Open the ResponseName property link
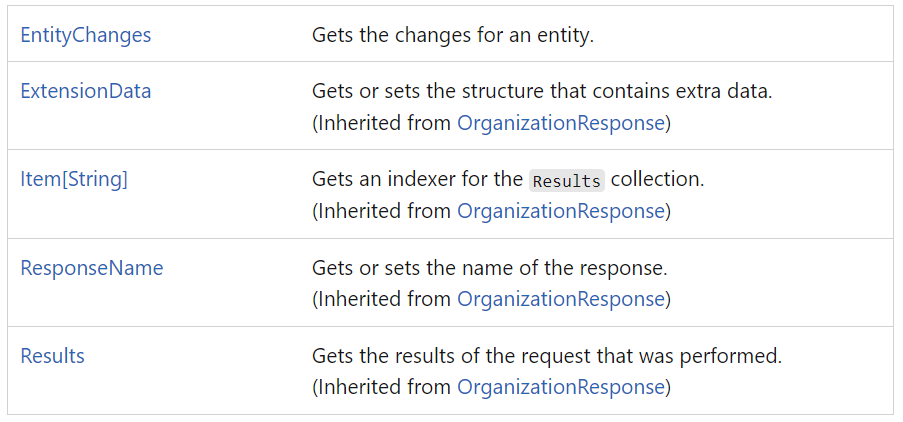 coord(92,268)
